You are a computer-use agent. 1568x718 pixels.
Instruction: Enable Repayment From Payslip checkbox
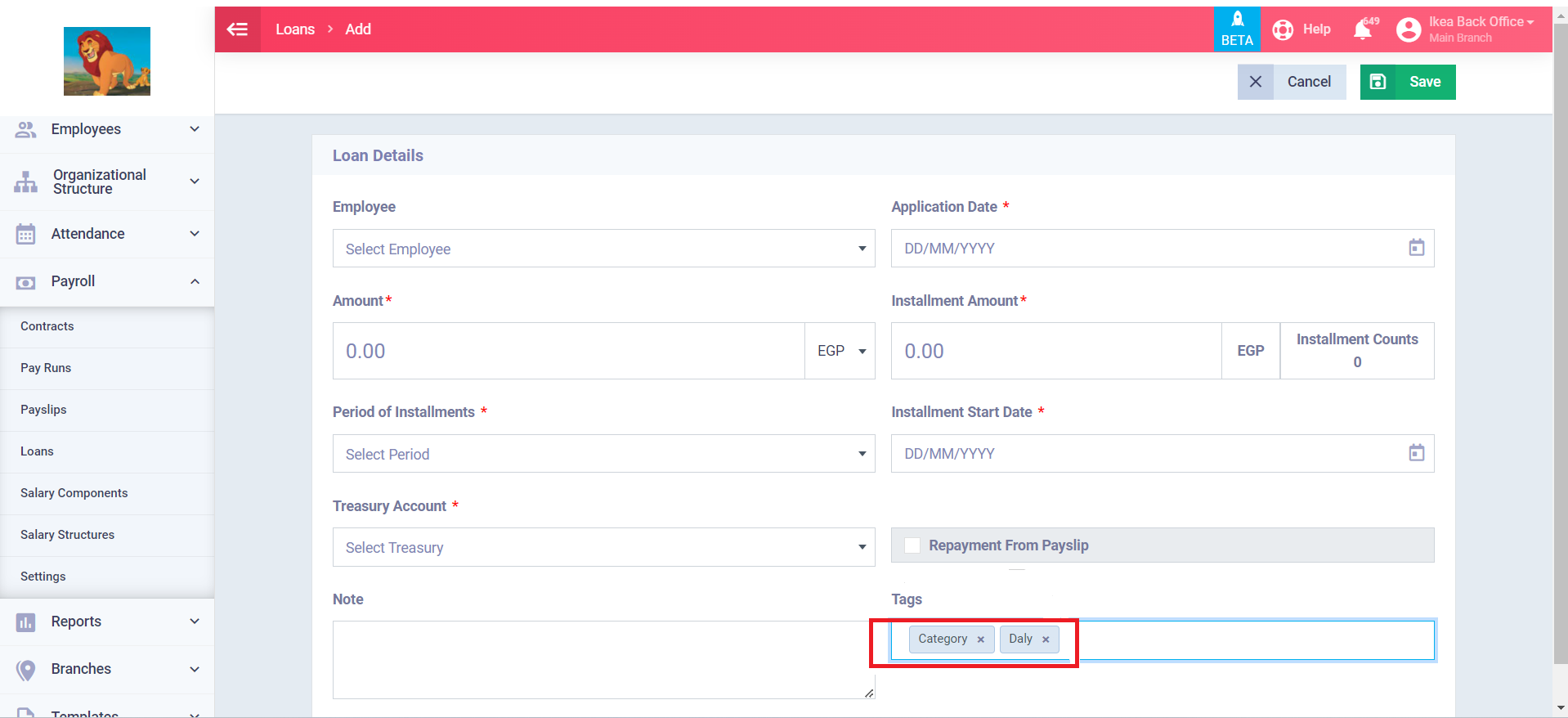tap(912, 545)
